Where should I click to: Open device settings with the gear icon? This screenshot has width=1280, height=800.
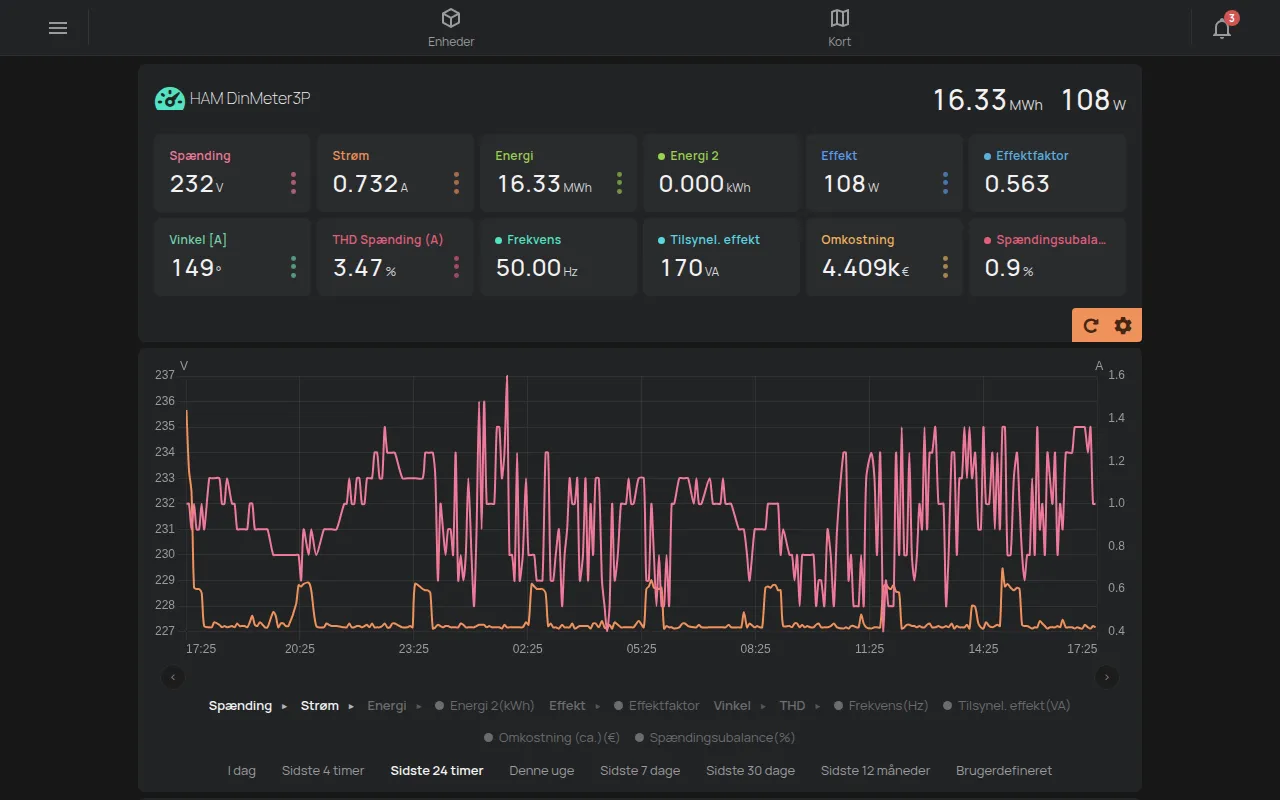[x=1123, y=325]
